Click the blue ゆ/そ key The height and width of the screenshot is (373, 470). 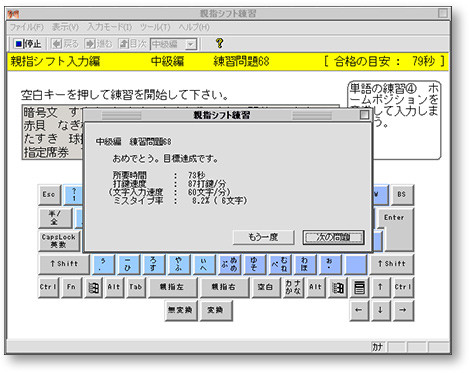[254, 264]
